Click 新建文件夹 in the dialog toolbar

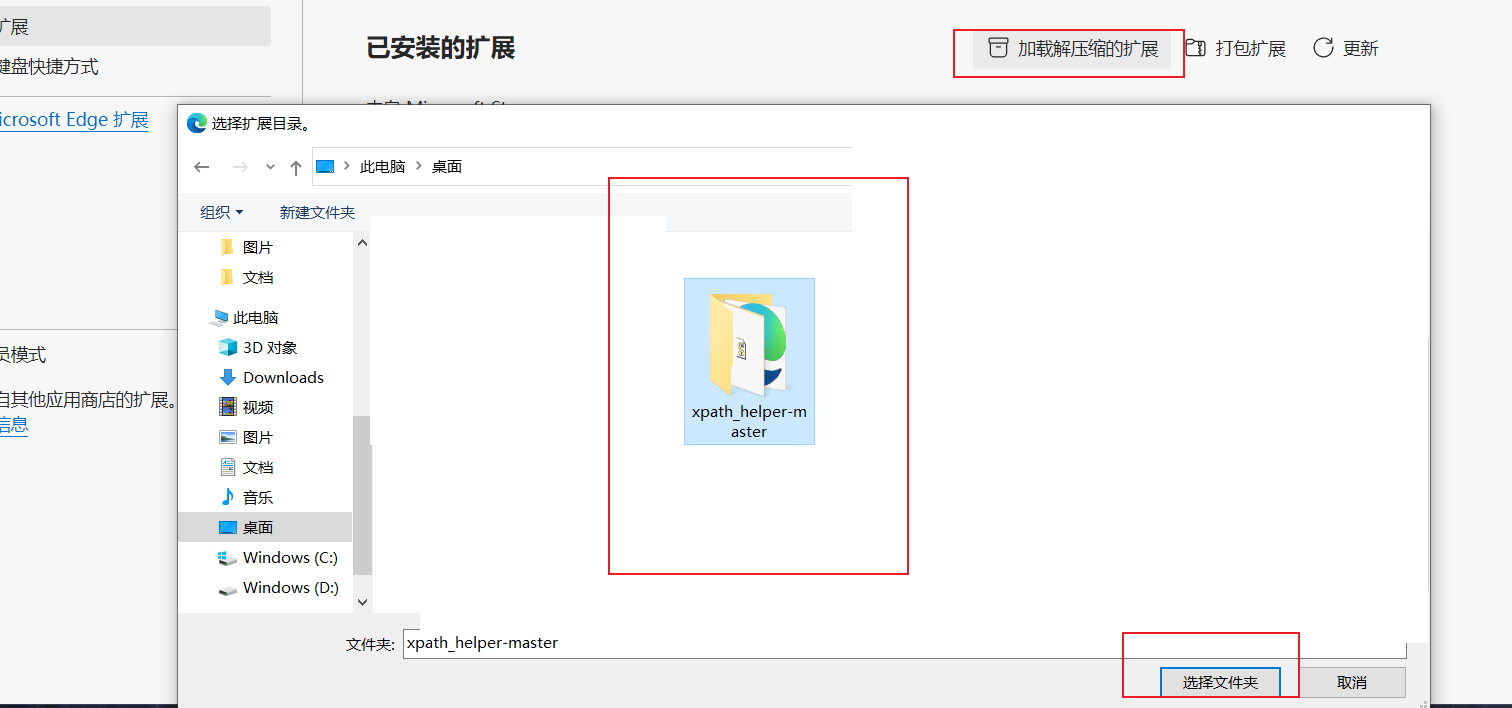pos(317,212)
